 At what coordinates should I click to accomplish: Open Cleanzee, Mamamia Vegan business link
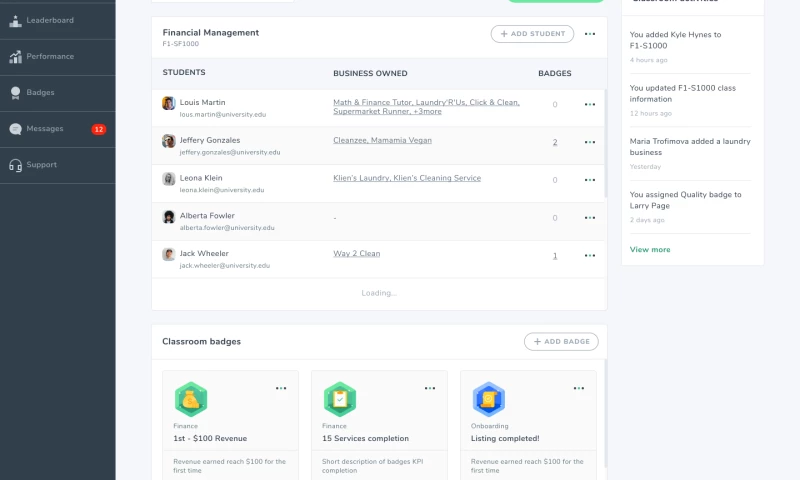coord(382,141)
